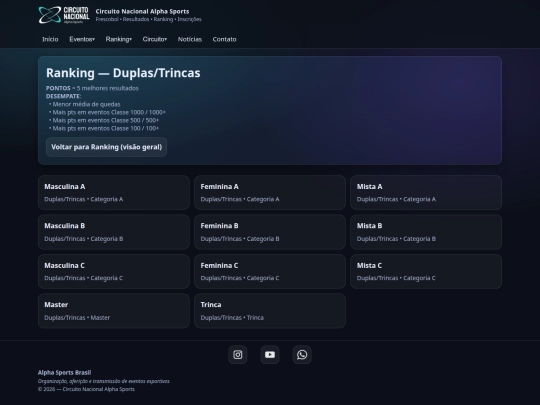The height and width of the screenshot is (405, 540).
Task: Open the Masculina A category card
Action: 114,193
